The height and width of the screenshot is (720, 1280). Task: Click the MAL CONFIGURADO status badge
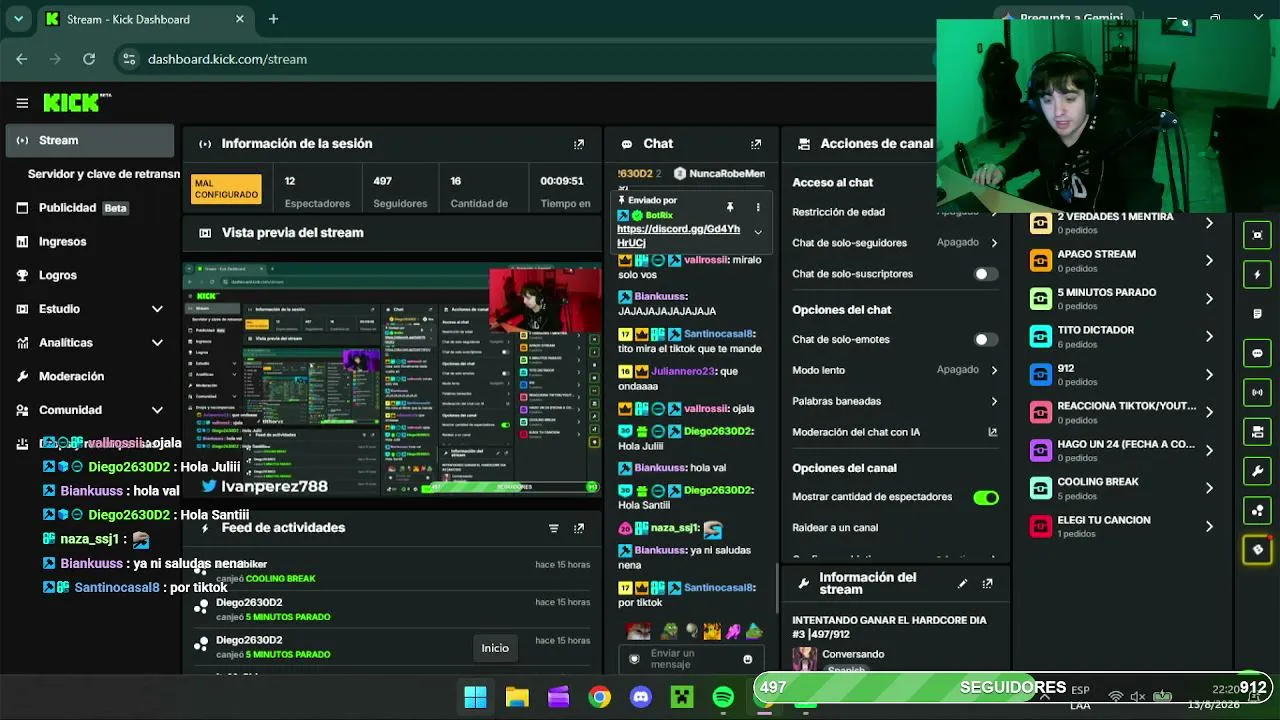(x=226, y=189)
